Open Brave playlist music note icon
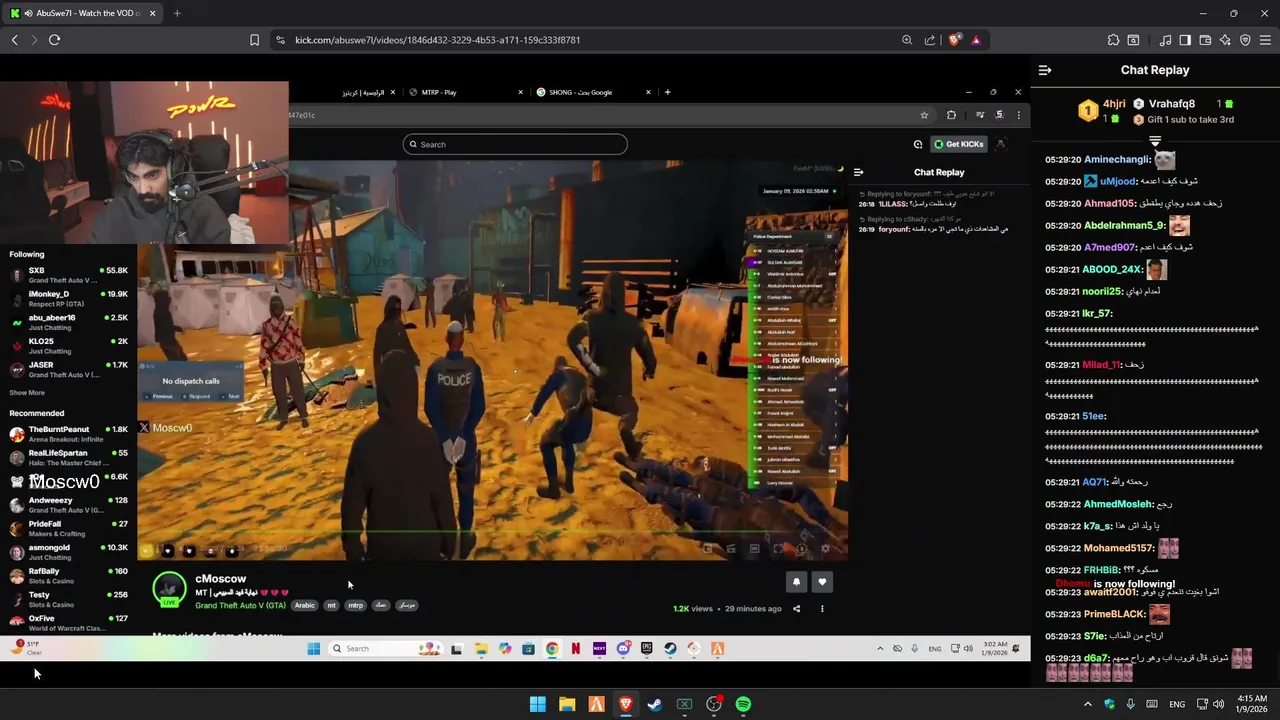This screenshot has width=1280, height=720. pos(1165,40)
